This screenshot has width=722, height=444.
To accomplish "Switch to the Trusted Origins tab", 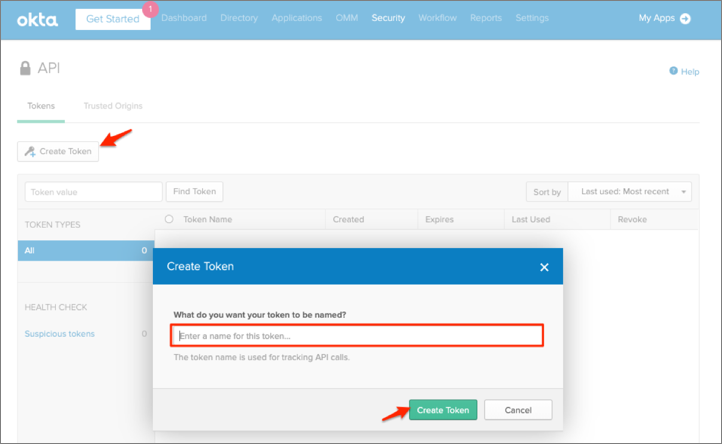I will point(113,105).
